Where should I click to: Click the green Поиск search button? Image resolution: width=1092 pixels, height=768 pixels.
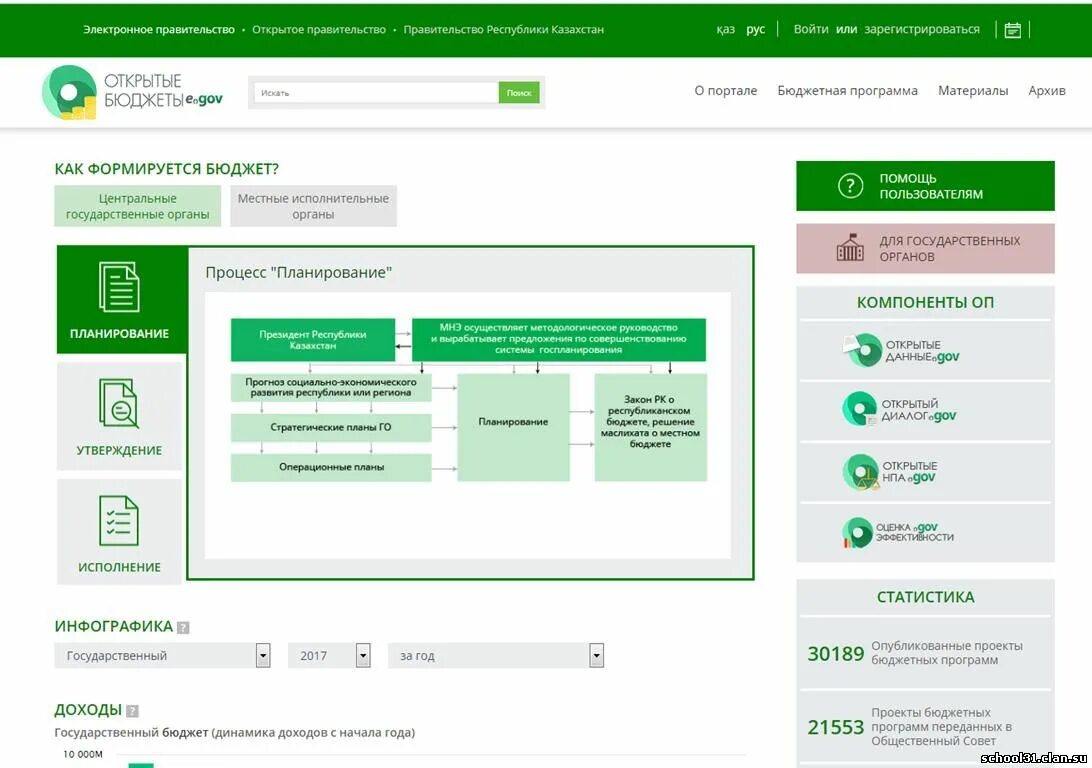pos(519,93)
